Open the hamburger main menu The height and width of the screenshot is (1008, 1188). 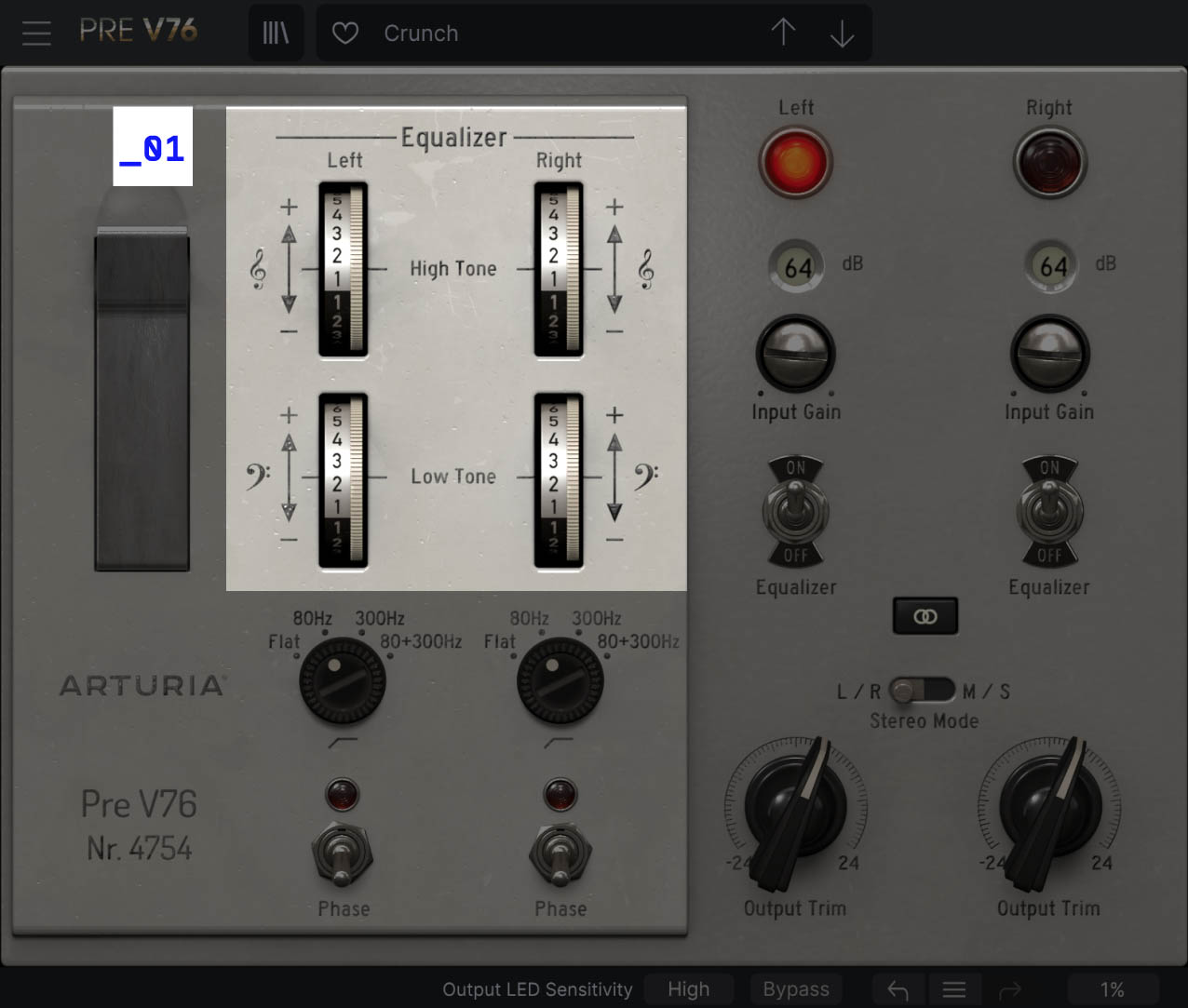pos(37,34)
